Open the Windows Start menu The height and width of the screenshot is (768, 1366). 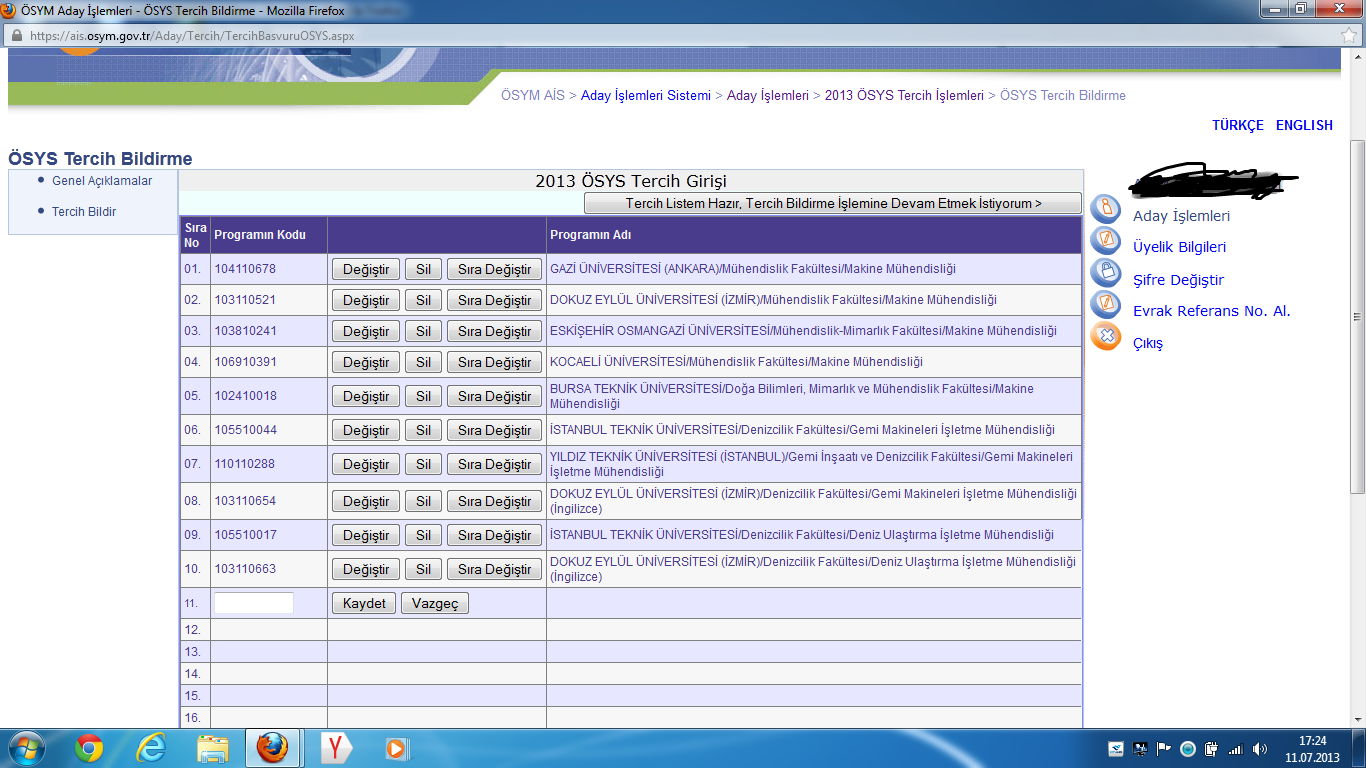pos(26,748)
